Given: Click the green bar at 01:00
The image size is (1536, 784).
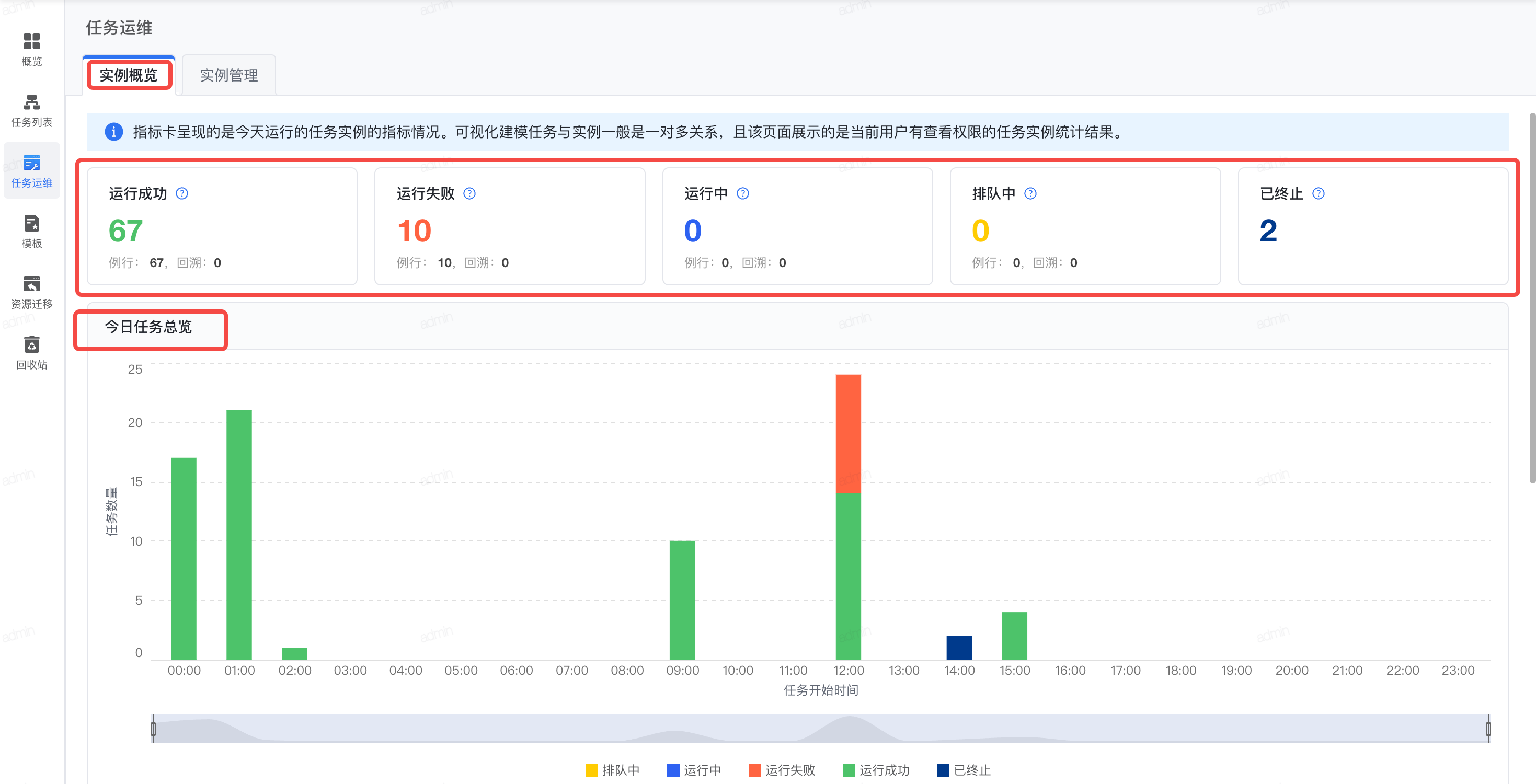Looking at the screenshot, I should pos(239,535).
